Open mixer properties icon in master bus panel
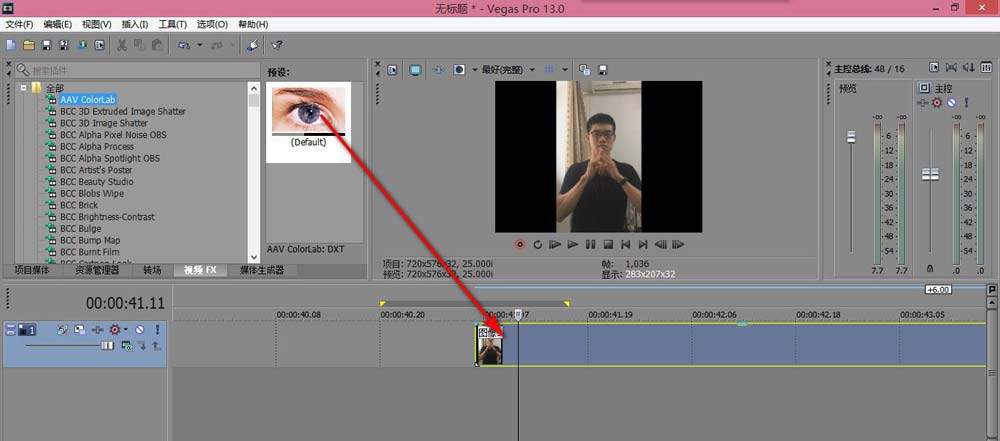 [934, 68]
